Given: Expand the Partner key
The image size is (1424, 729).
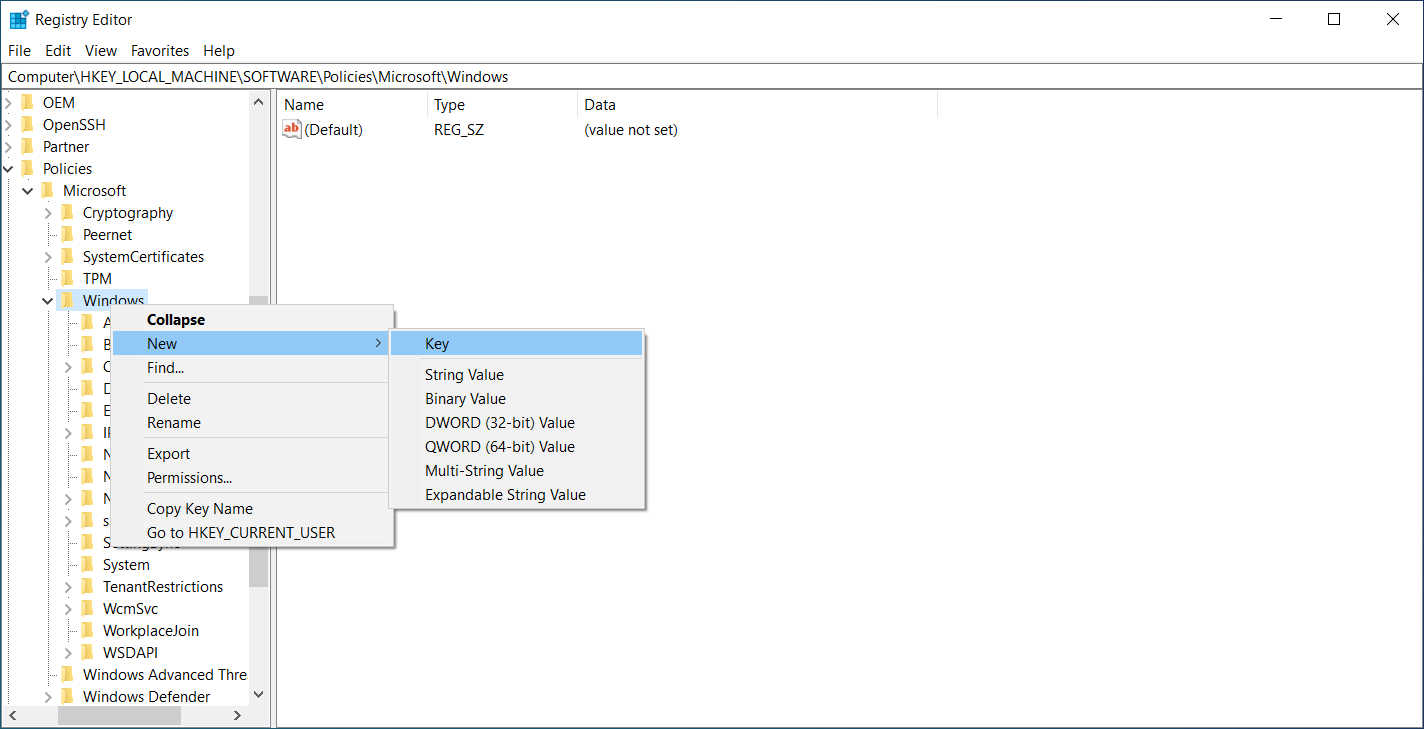Looking at the screenshot, I should pos(8,146).
